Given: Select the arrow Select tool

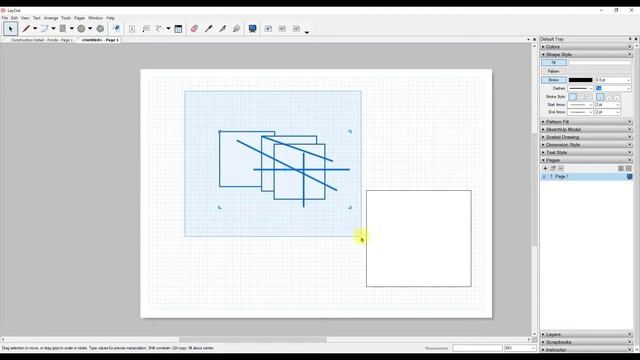Looking at the screenshot, I should (11, 29).
